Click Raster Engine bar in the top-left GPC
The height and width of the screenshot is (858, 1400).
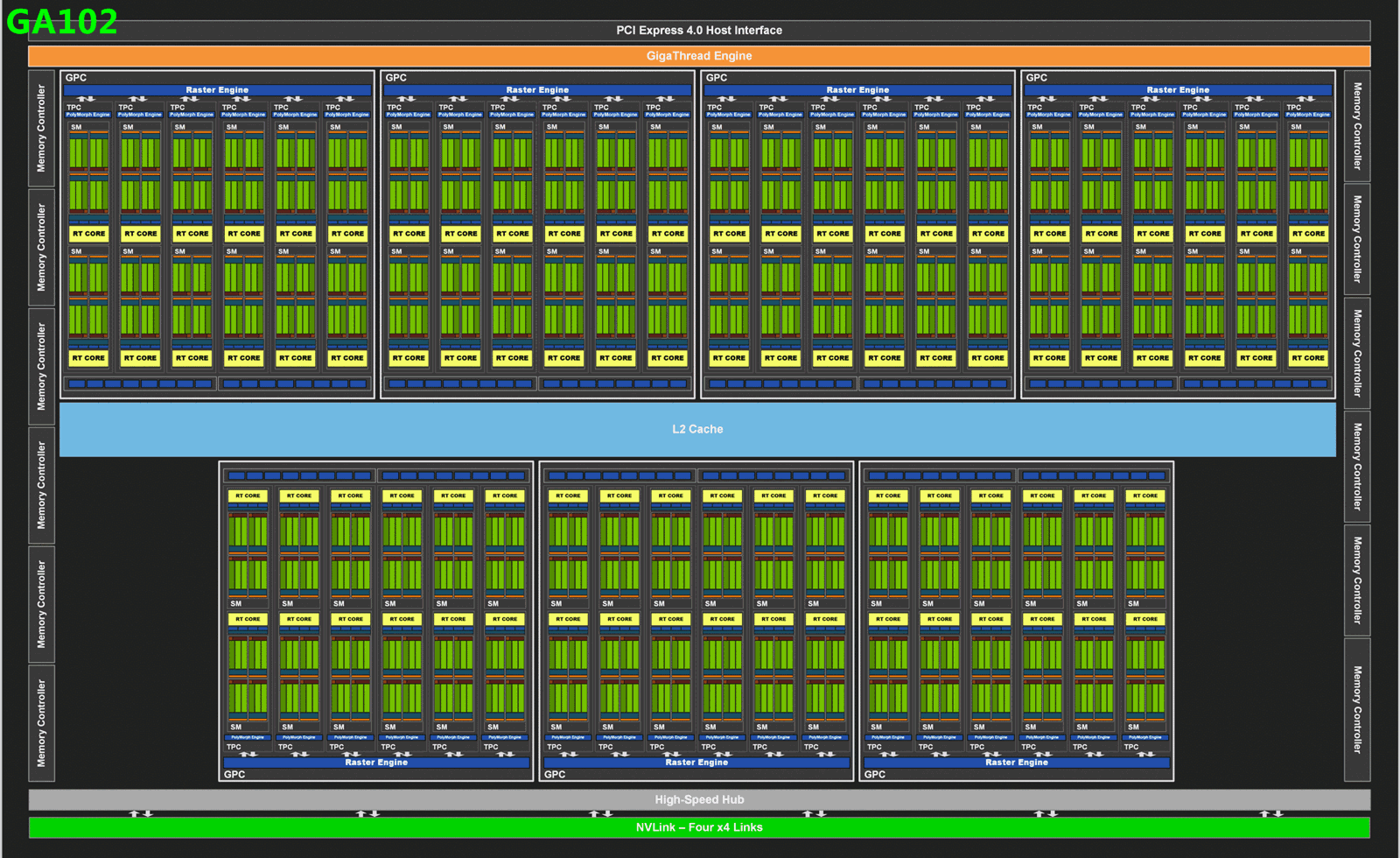[x=217, y=90]
